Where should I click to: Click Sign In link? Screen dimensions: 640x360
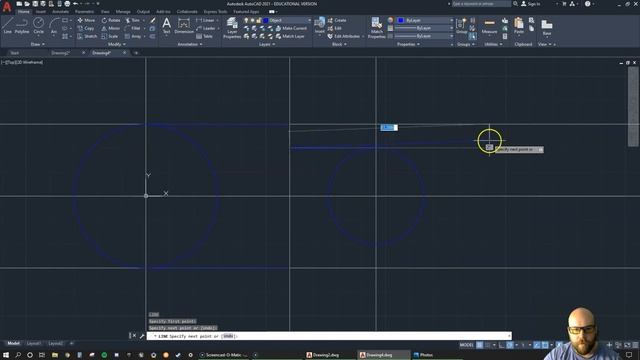click(531, 4)
